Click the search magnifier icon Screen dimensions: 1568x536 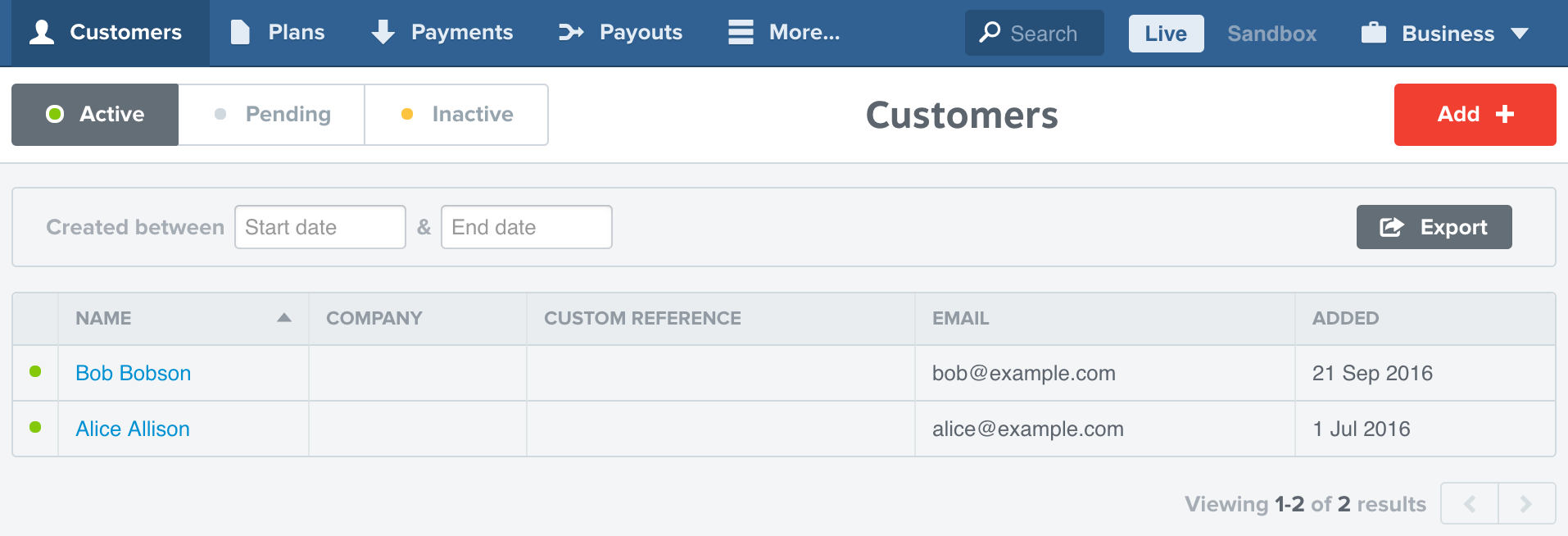point(990,32)
